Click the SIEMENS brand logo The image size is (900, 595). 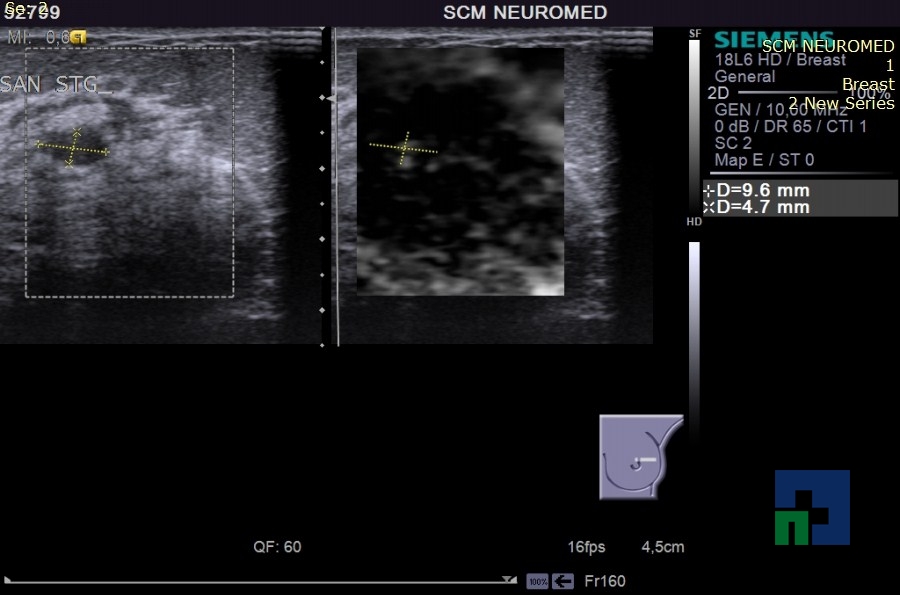tap(774, 39)
